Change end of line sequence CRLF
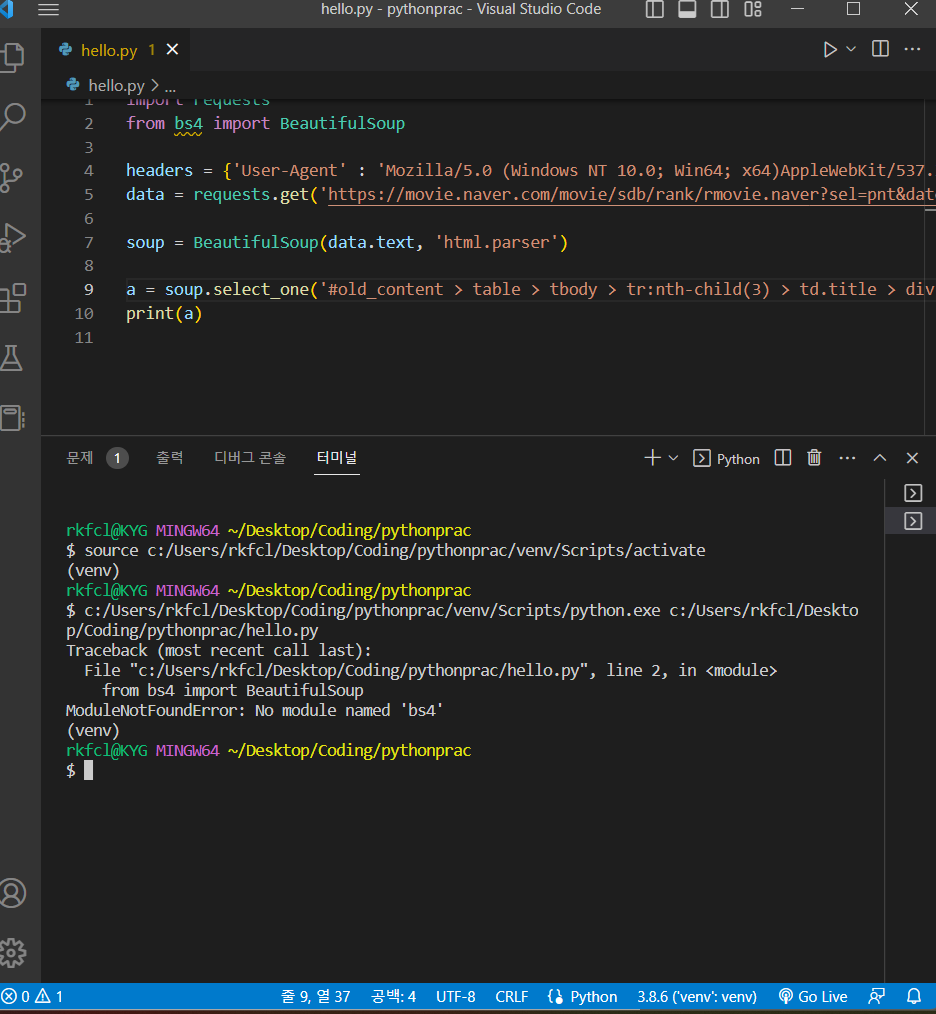Screen dimensions: 936x1014 tap(511, 997)
